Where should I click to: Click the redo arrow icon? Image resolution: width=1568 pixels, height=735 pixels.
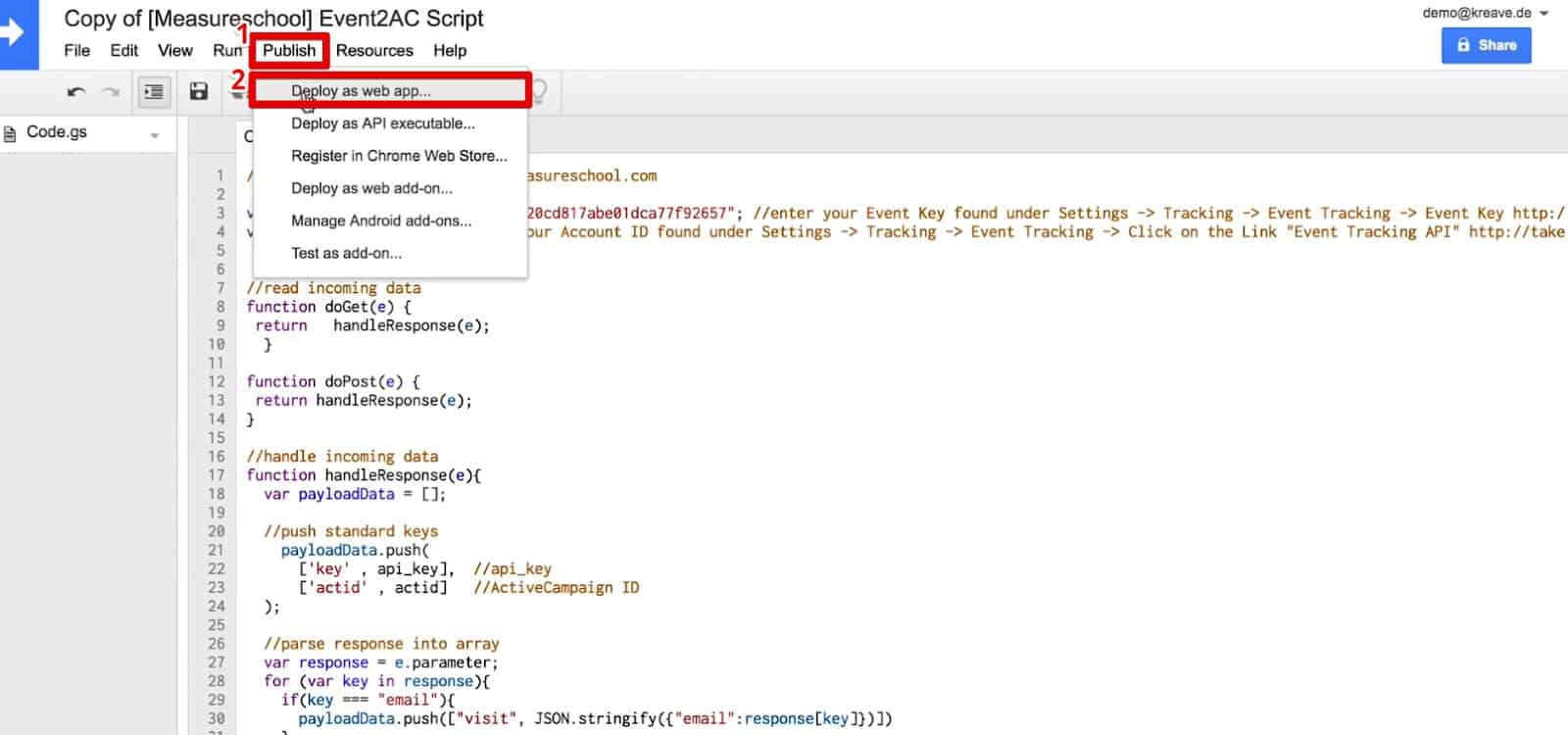click(x=111, y=92)
